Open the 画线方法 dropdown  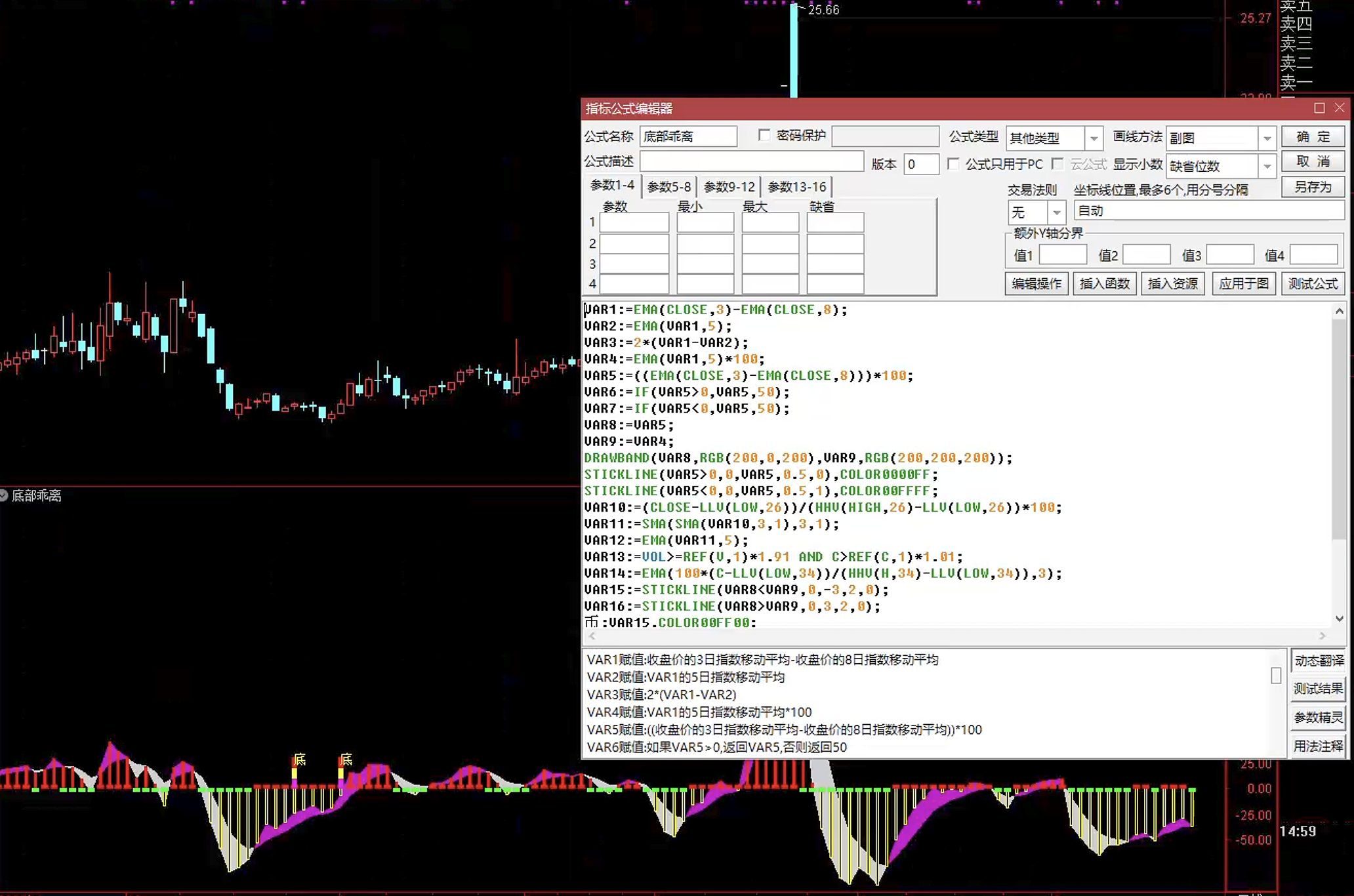pyautogui.click(x=1267, y=138)
